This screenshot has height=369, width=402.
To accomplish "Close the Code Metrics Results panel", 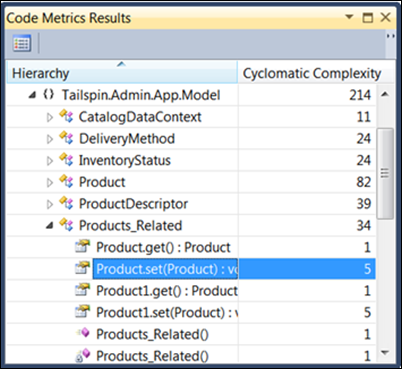I will (x=386, y=17).
